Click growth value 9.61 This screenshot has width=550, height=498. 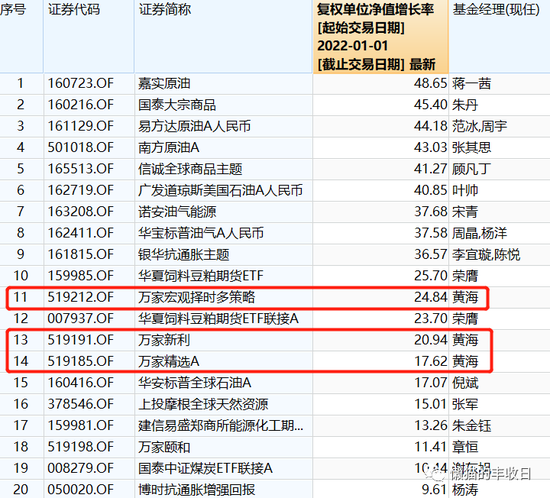tap(434, 490)
